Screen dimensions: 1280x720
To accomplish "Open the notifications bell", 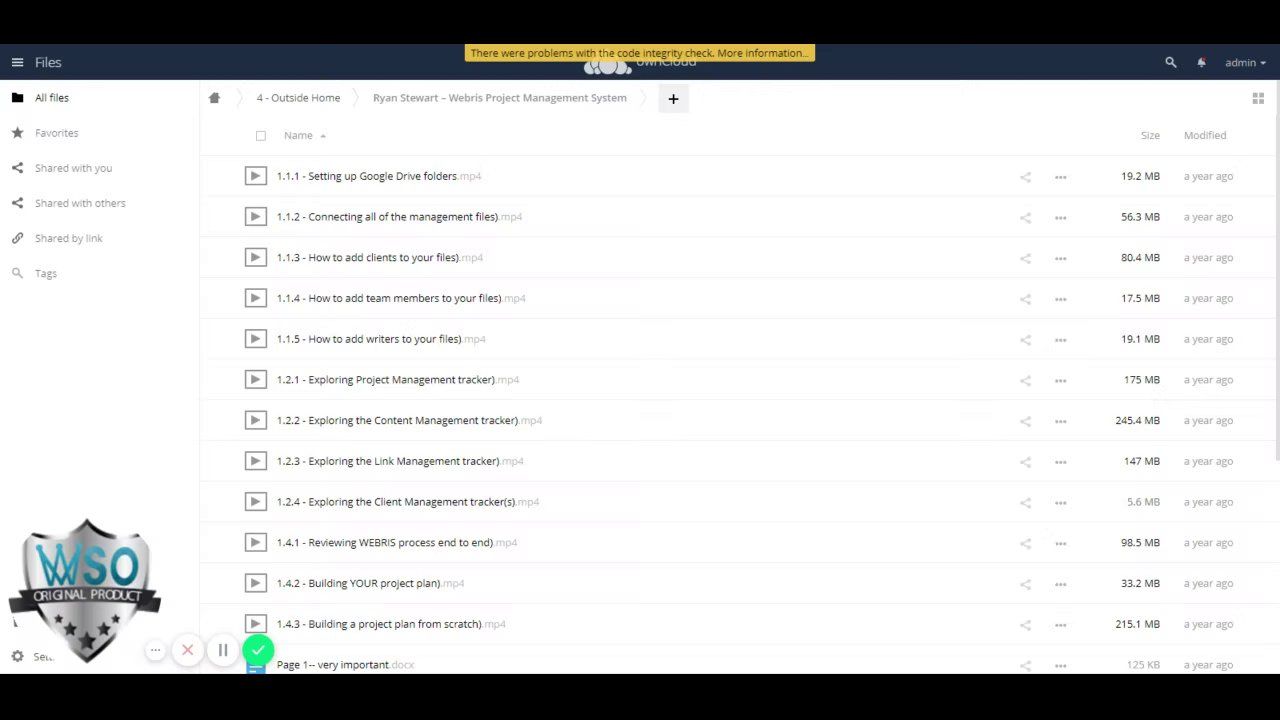I will 1201,62.
